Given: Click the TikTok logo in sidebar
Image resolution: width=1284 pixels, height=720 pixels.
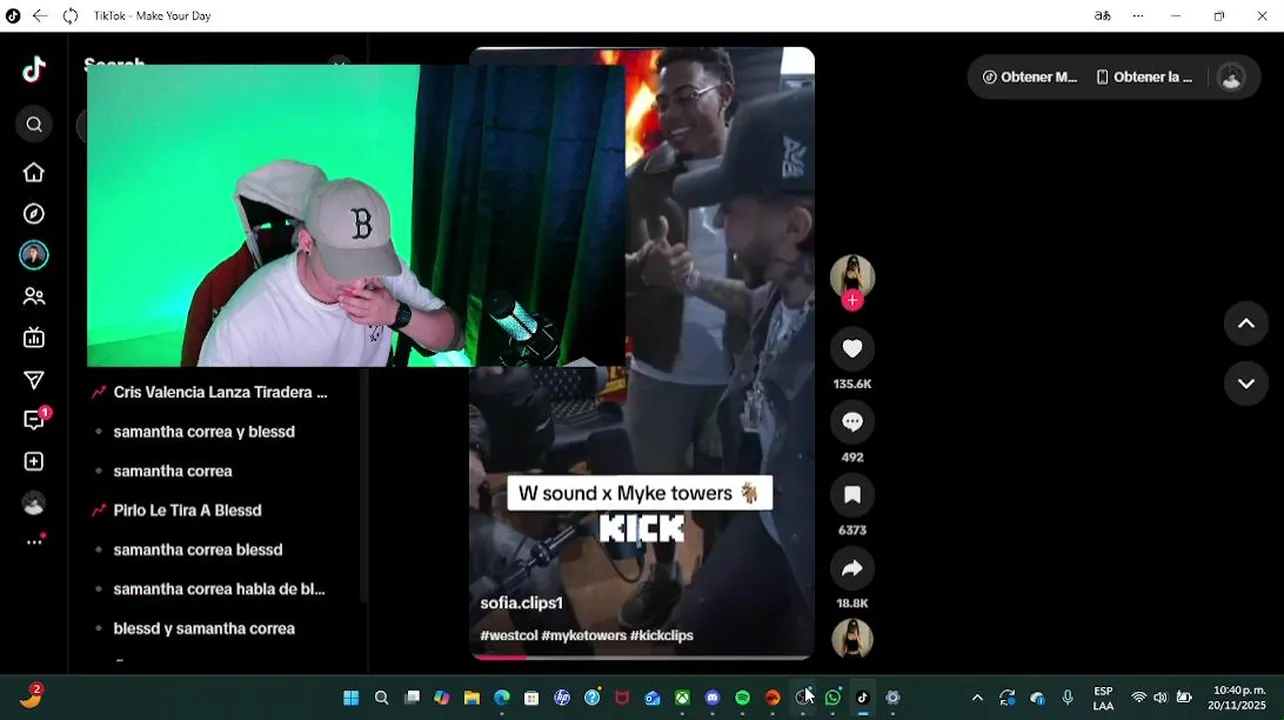Looking at the screenshot, I should (34, 69).
